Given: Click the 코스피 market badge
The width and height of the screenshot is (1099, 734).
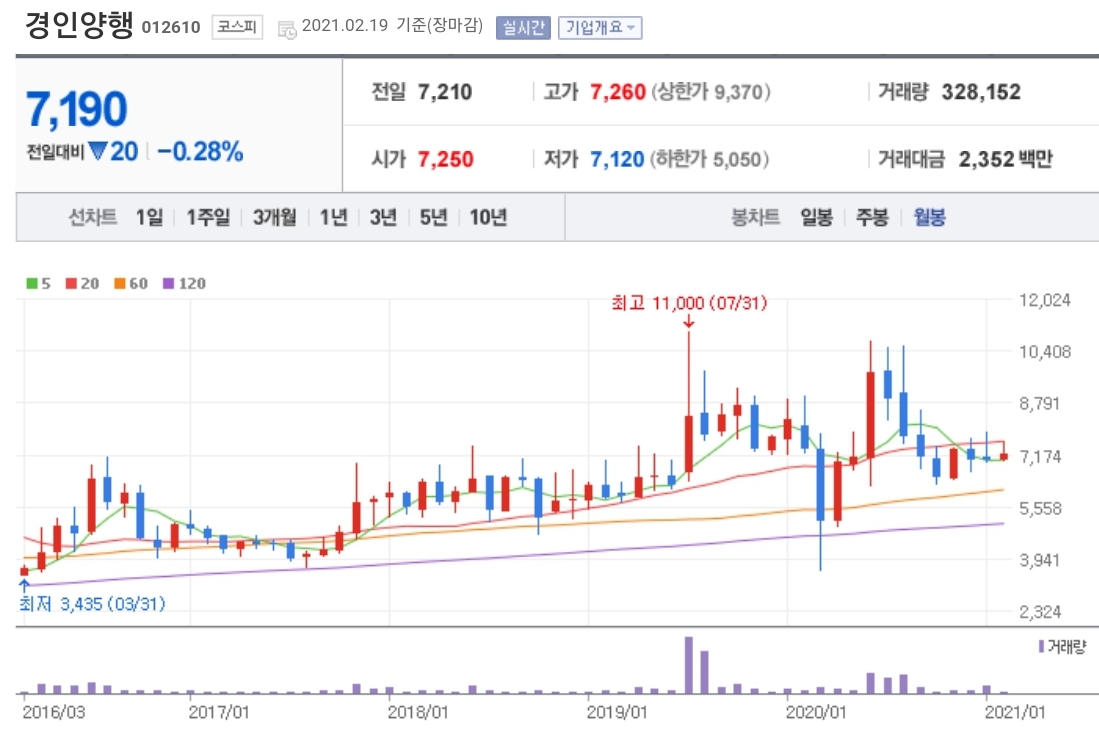Looking at the screenshot, I should [238, 27].
